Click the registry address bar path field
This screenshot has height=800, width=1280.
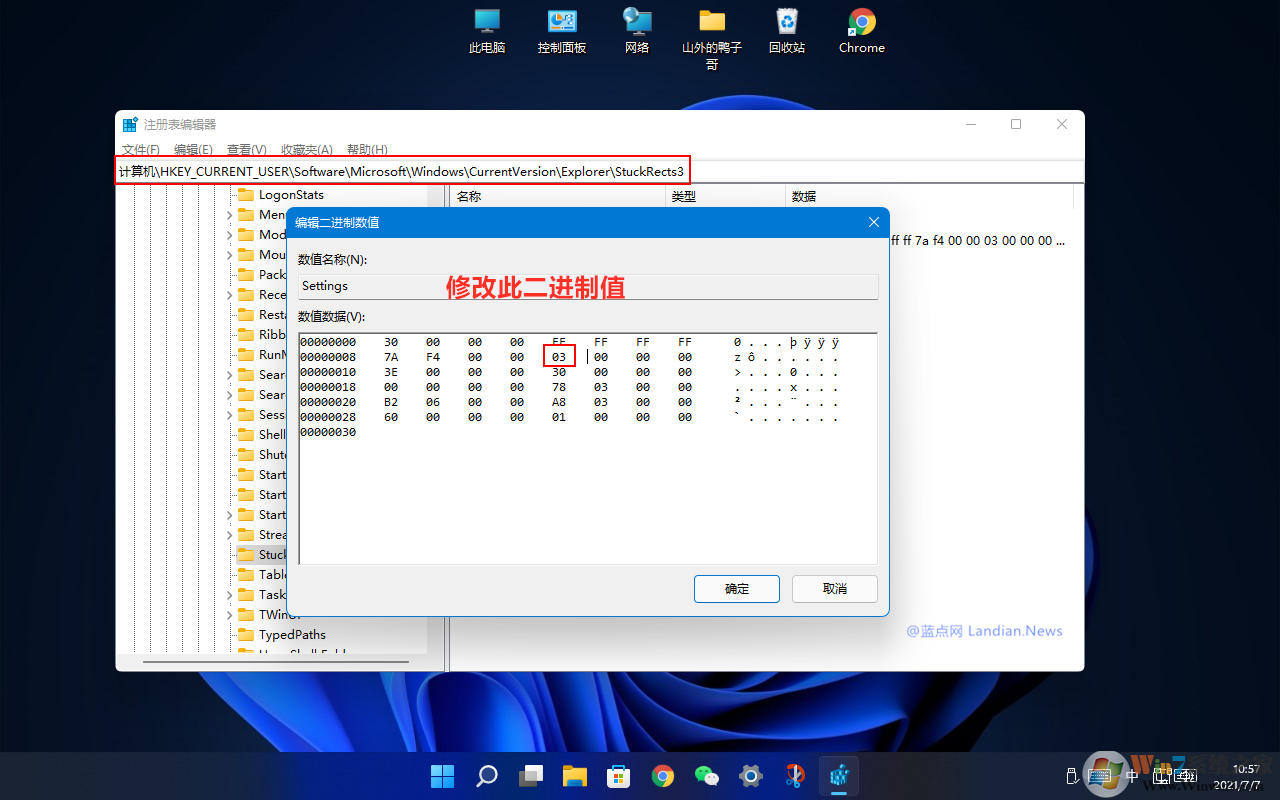400,170
